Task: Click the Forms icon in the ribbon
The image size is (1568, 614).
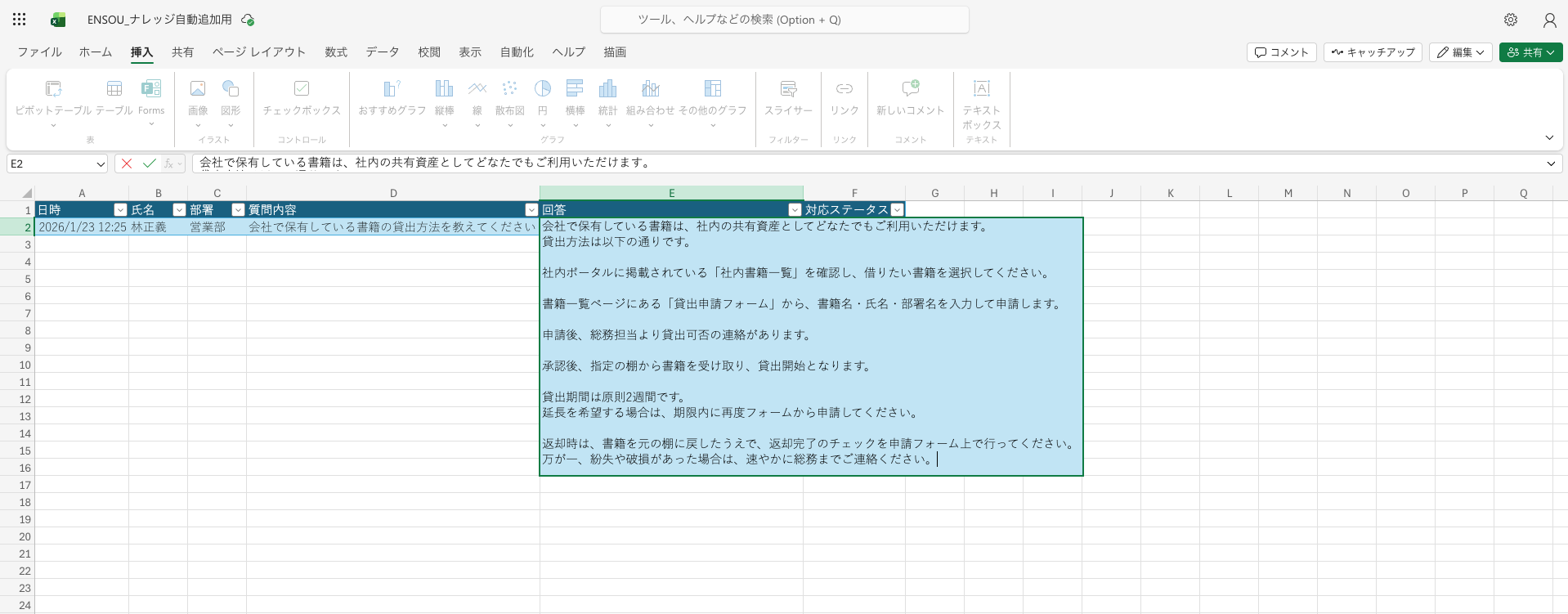Action: point(151,89)
